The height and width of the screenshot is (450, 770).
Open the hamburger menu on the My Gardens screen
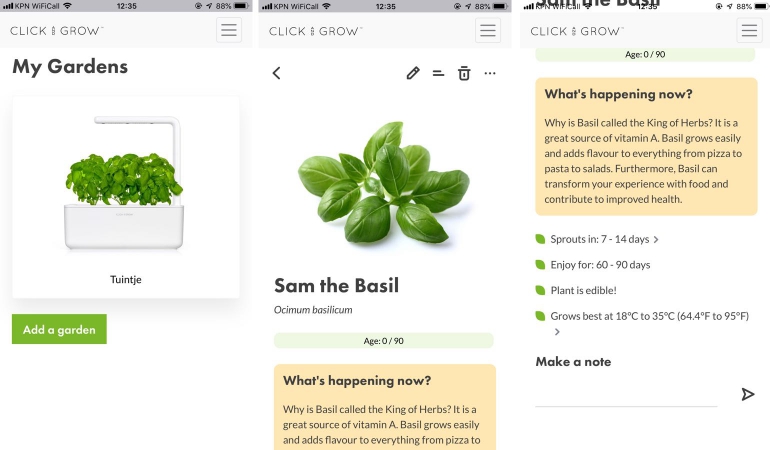(x=229, y=30)
